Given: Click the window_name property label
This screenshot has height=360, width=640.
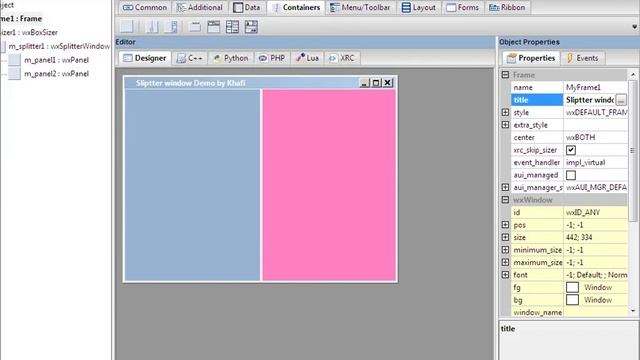Looking at the screenshot, I should tap(538, 312).
